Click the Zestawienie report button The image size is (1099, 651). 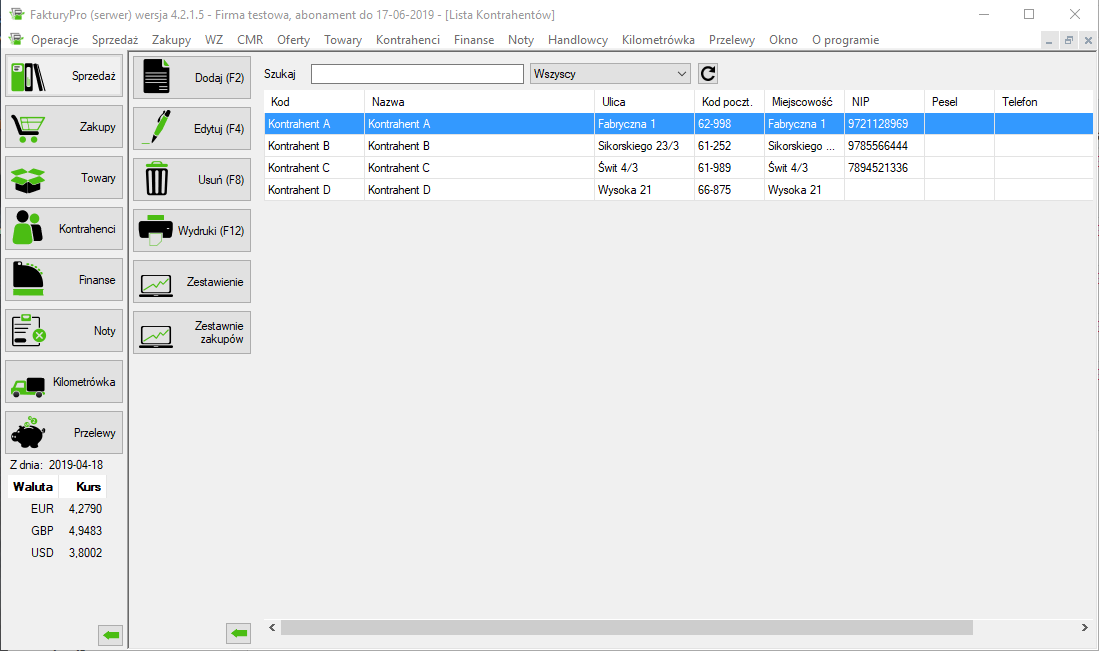[x=191, y=282]
